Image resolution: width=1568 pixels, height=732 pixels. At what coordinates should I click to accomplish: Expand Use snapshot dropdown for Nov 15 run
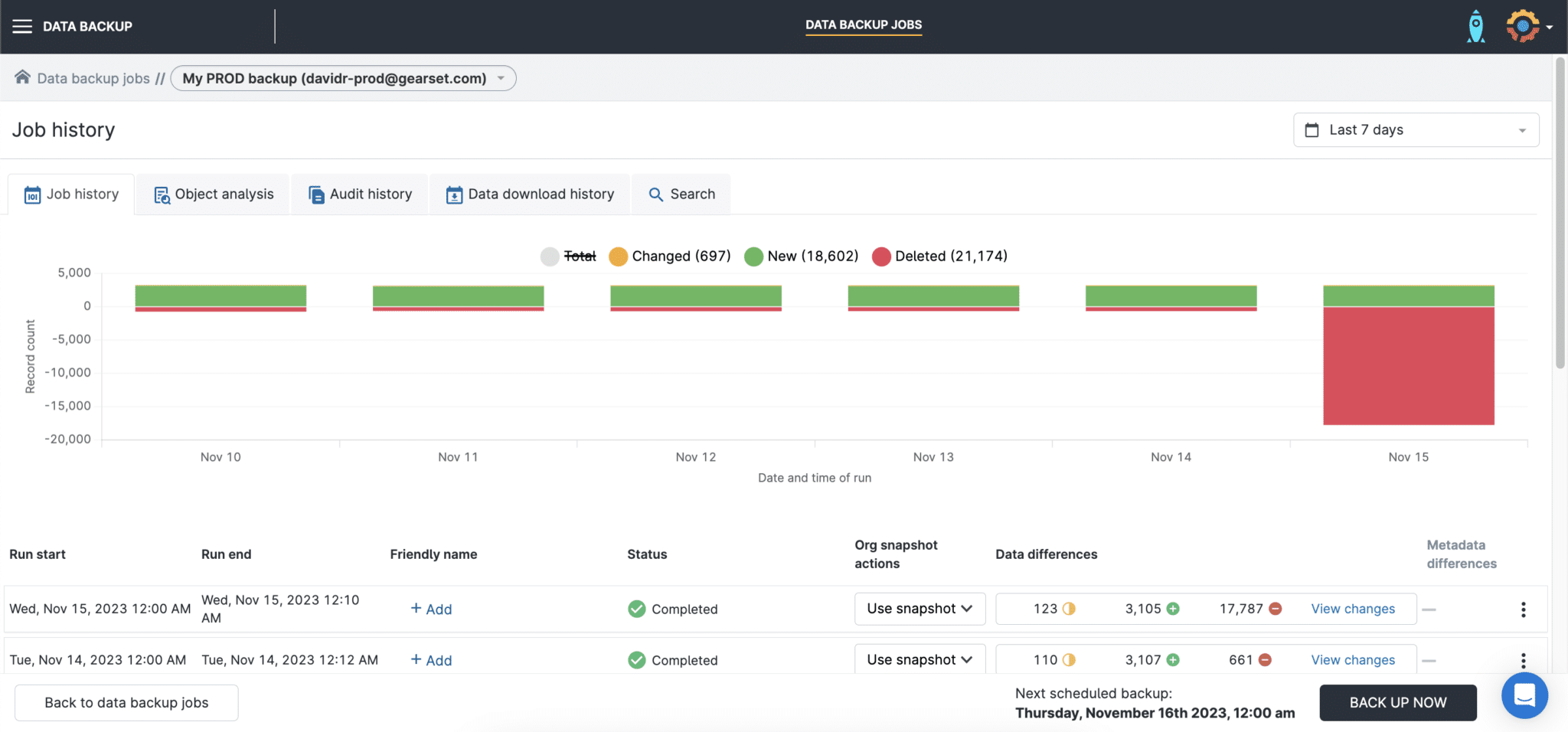[x=920, y=609]
